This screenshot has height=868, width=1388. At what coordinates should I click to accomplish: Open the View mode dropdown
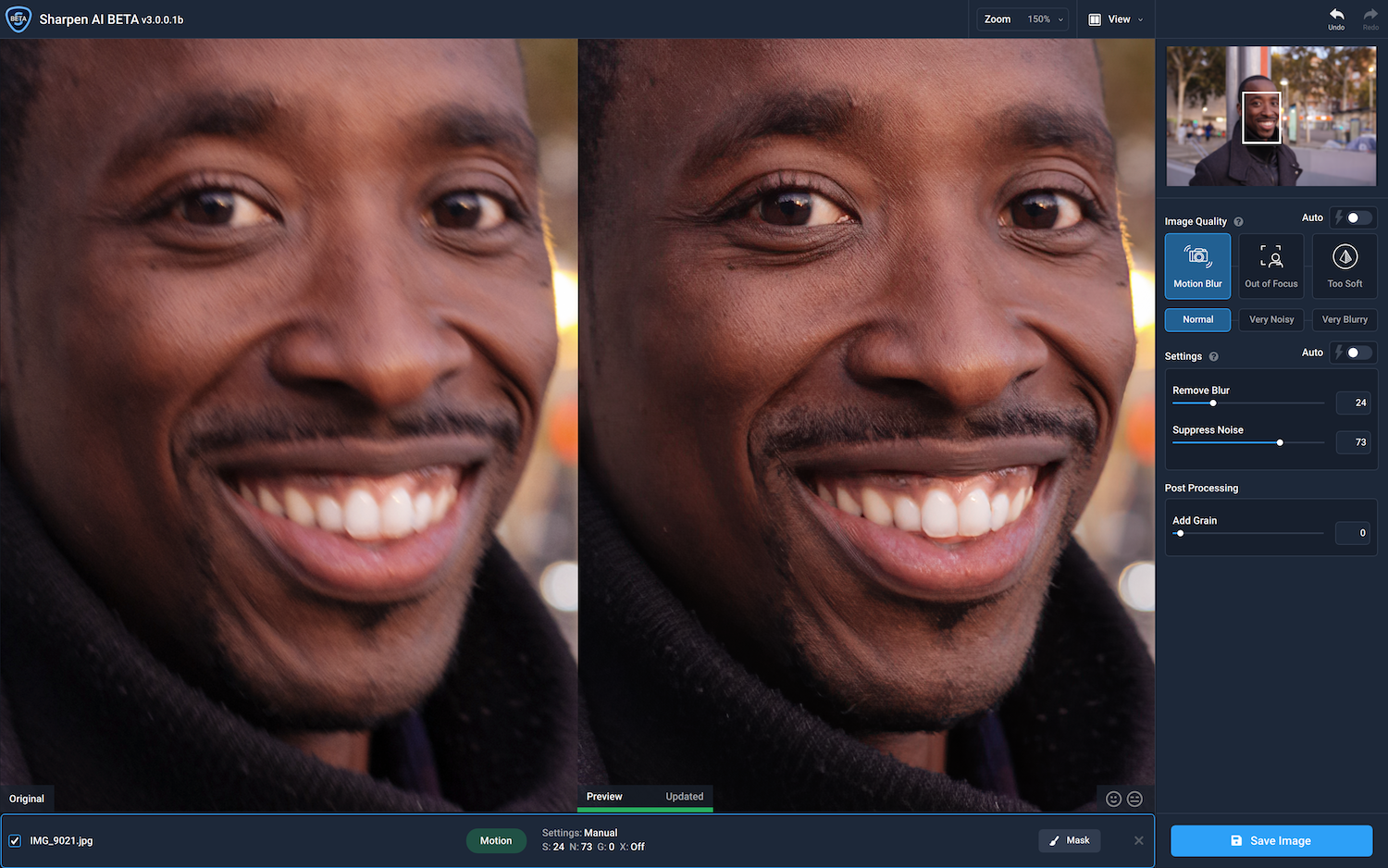coord(1116,19)
